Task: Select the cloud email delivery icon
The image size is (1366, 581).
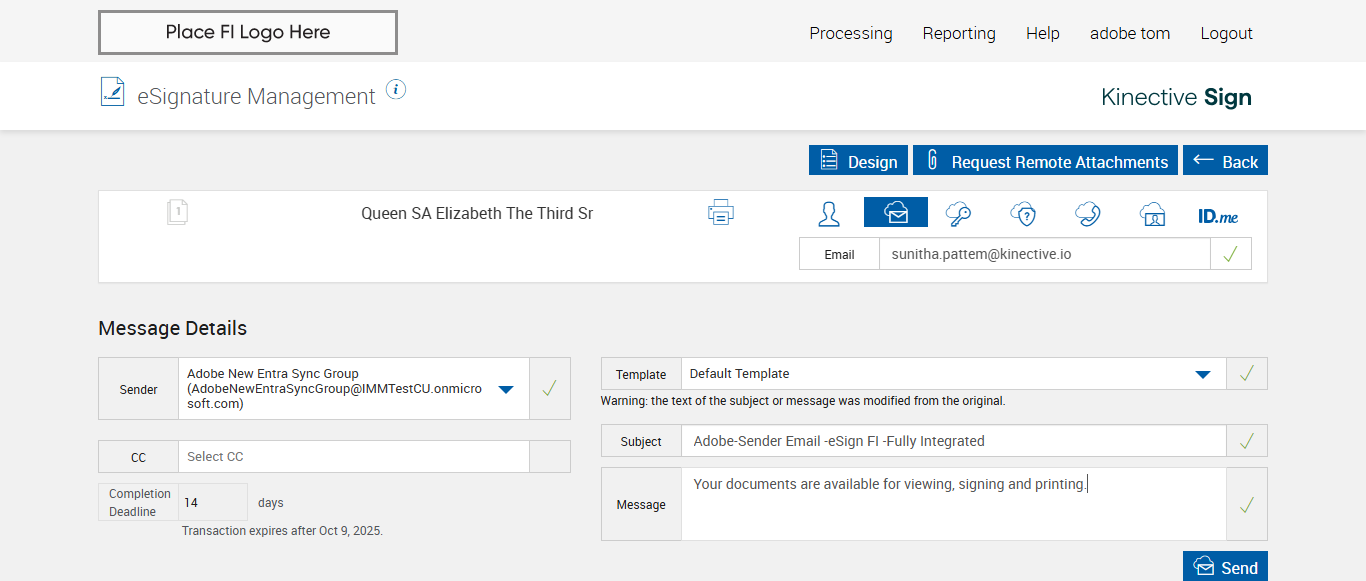Action: [896, 213]
